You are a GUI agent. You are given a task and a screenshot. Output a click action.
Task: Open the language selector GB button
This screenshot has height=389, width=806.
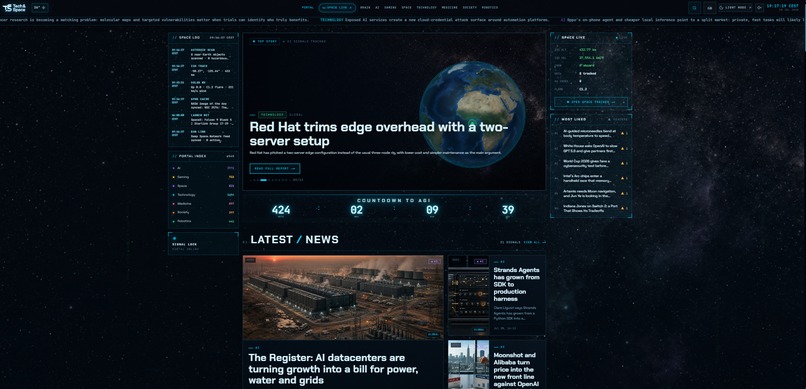point(709,8)
